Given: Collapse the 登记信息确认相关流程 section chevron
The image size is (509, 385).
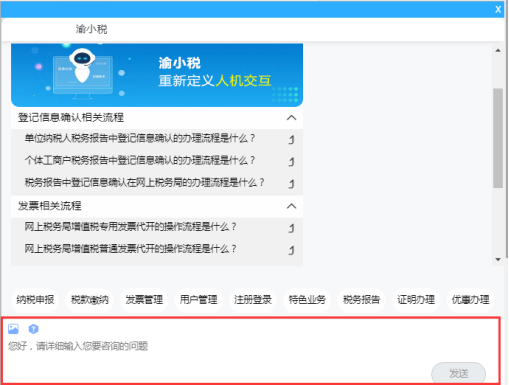Looking at the screenshot, I should (291, 118).
